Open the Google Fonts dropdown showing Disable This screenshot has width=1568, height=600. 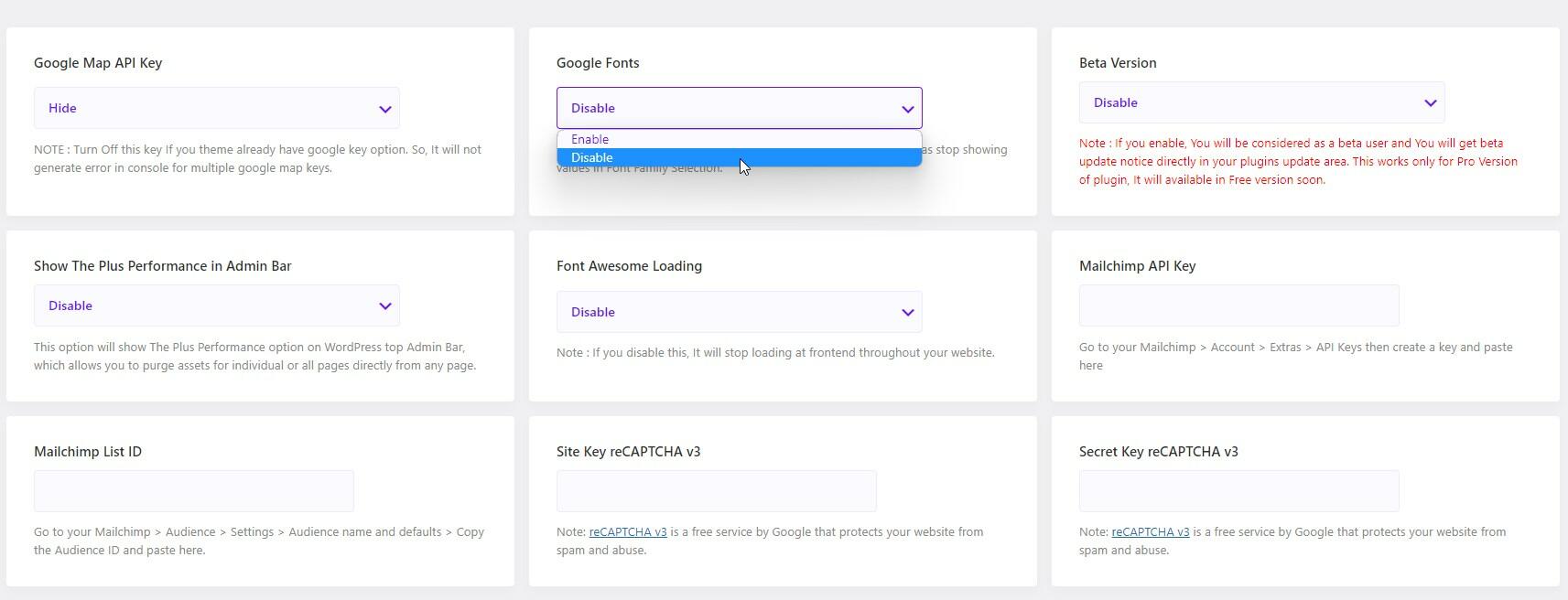tap(739, 108)
